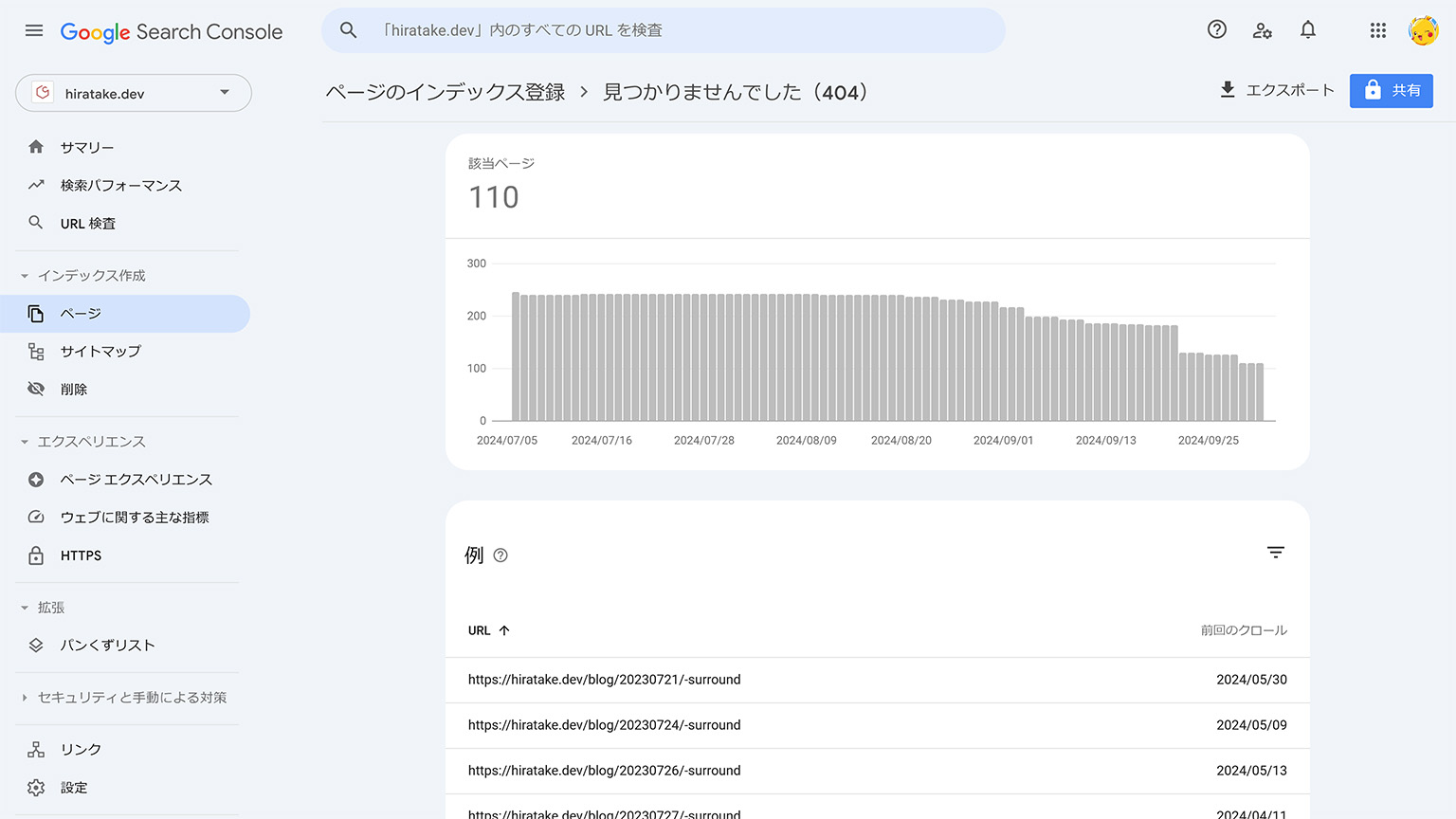Click the 該当ページ 110 summary card
Viewport: 1456px width, 819px height.
click(x=878, y=186)
